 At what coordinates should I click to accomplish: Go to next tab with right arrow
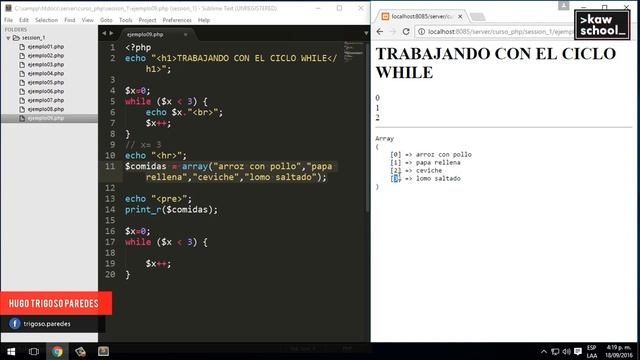point(111,33)
